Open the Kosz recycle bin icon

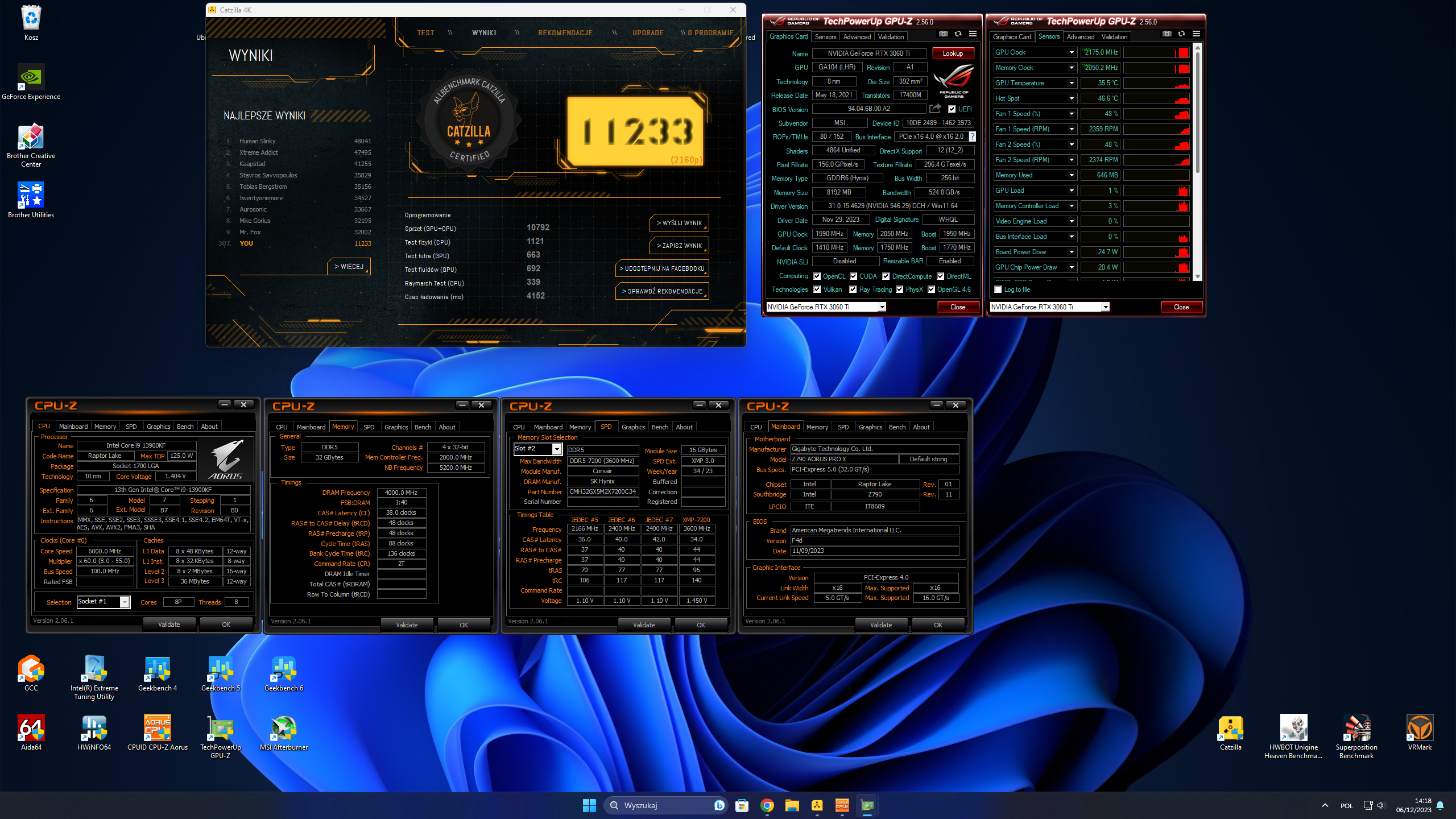pos(31,23)
